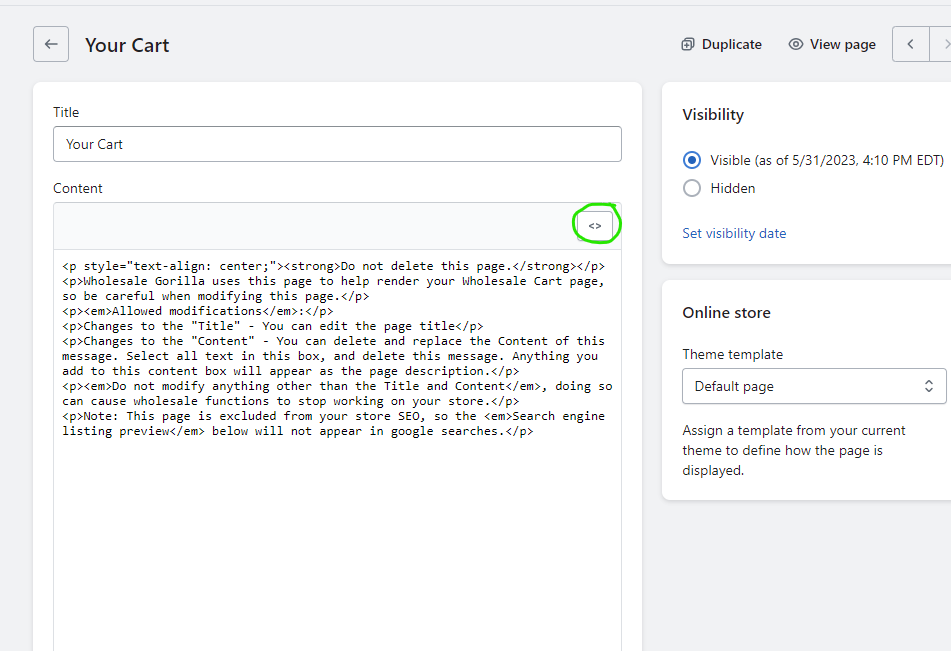Go to previous page with left chevron
The width and height of the screenshot is (951, 651).
pos(910,44)
